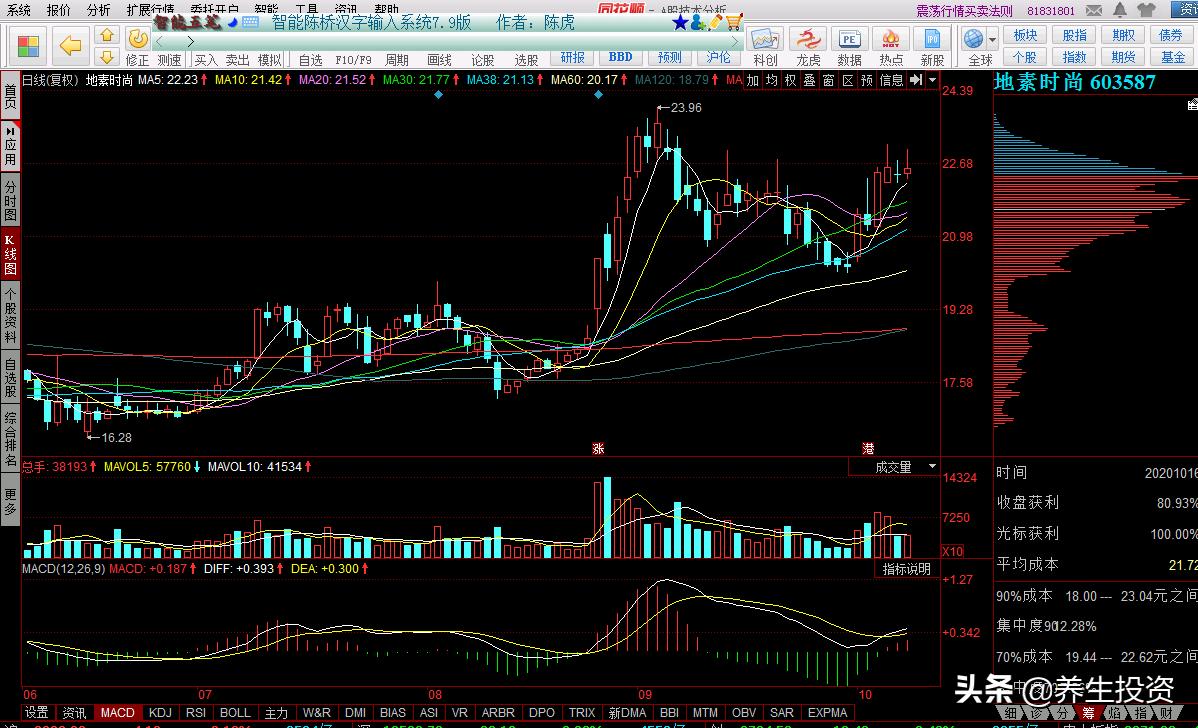Screen dimensions: 1198x728
Task: Click the 港 marker on the chart timeline
Action: click(x=868, y=448)
